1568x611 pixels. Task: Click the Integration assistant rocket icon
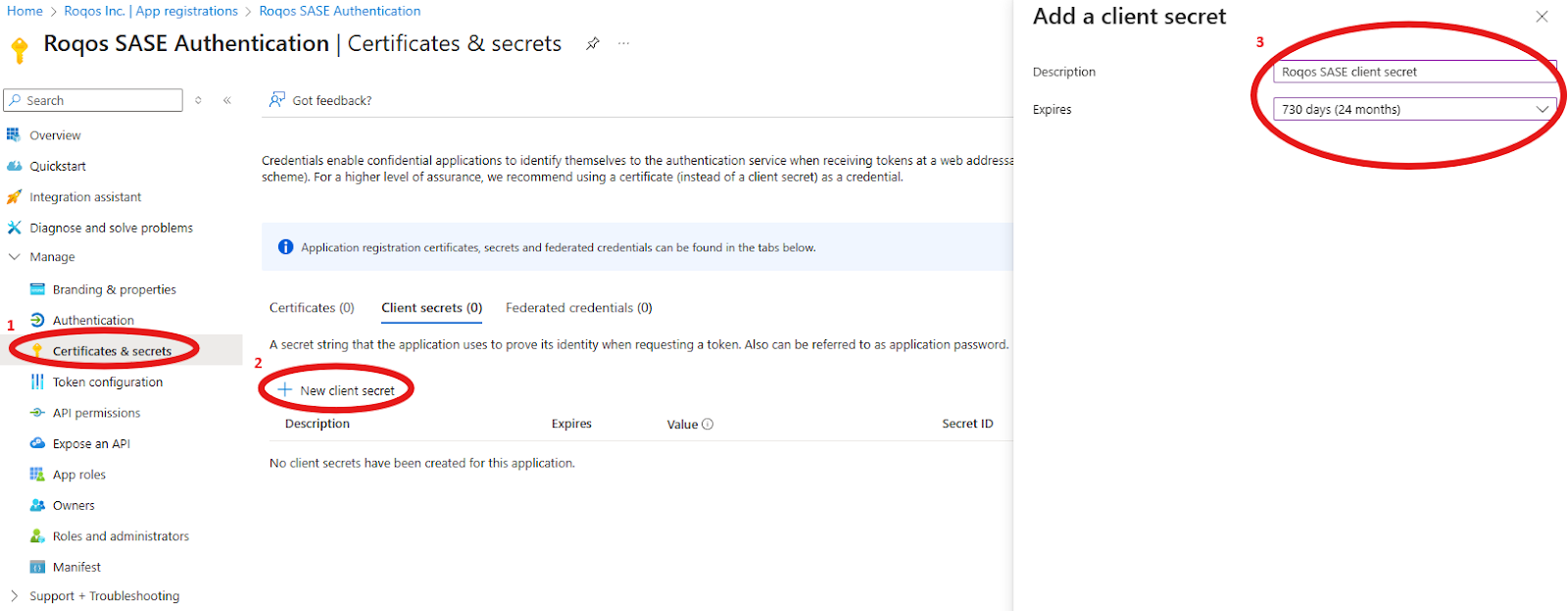(x=14, y=197)
